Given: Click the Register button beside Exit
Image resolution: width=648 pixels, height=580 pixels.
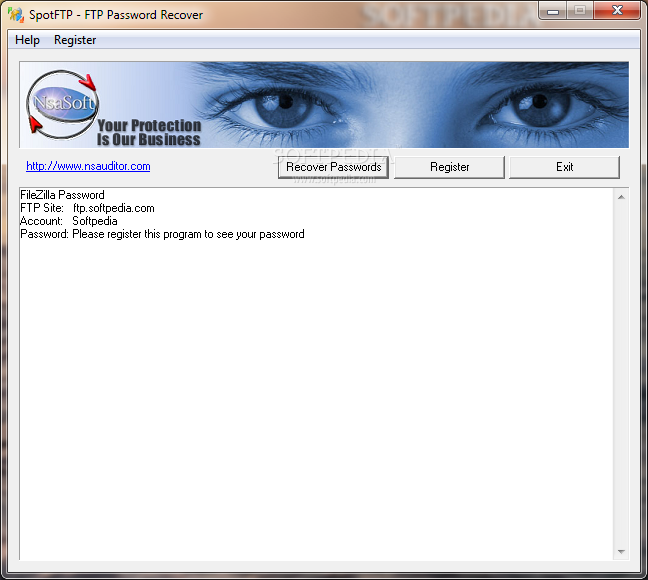Looking at the screenshot, I should pos(450,167).
